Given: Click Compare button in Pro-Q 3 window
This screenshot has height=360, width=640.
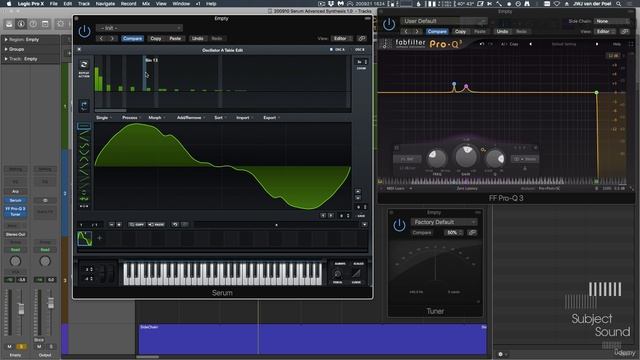Looking at the screenshot, I should pyautogui.click(x=437, y=31).
